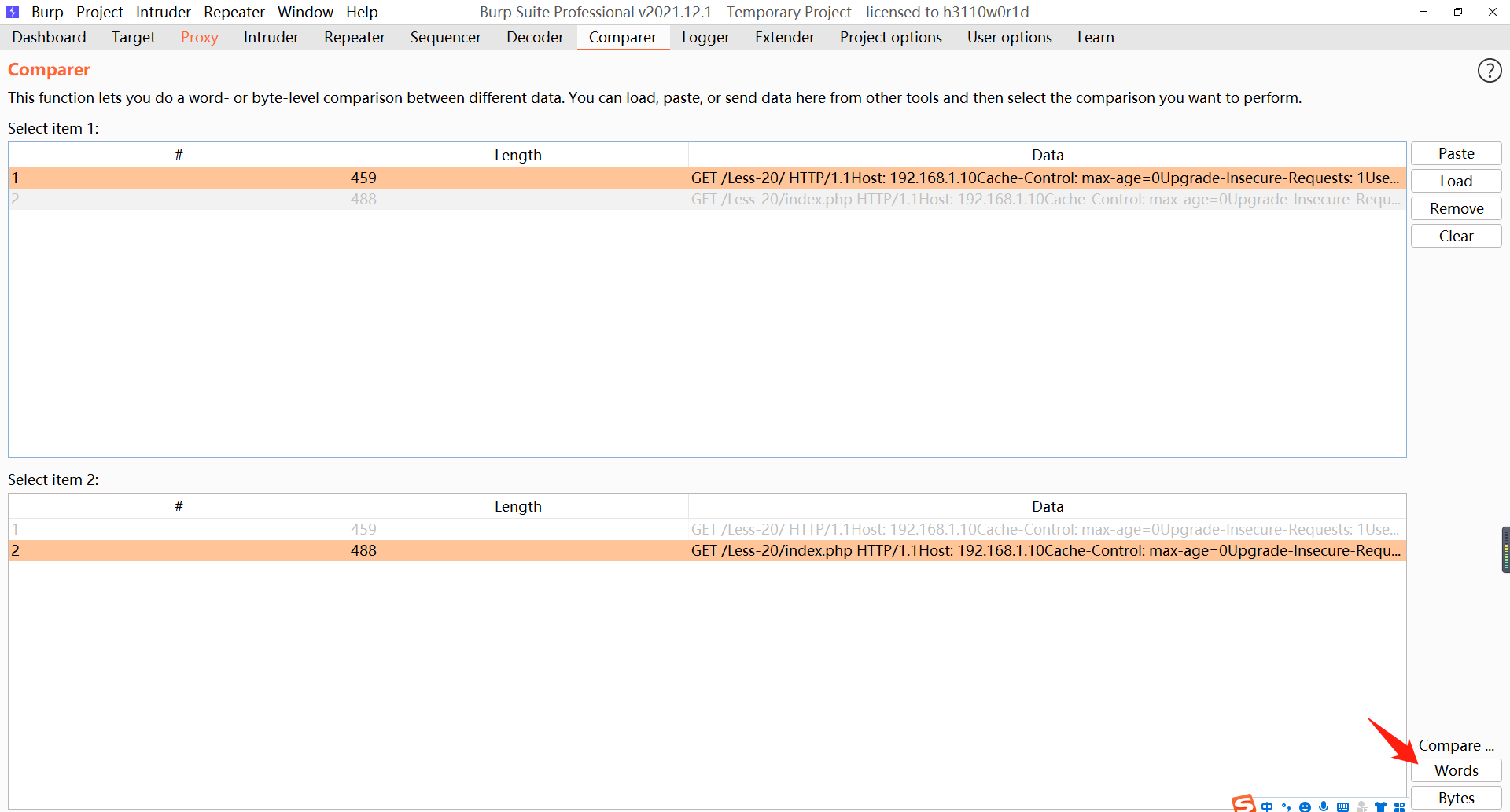This screenshot has width=1510, height=812.
Task: Open the Sogou emoji picker icon
Action: 1306,806
